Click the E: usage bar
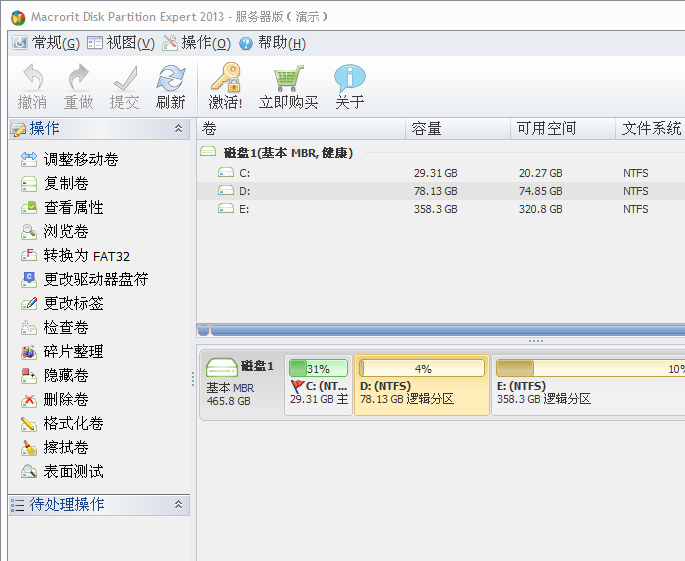This screenshot has width=685, height=561. tap(591, 368)
